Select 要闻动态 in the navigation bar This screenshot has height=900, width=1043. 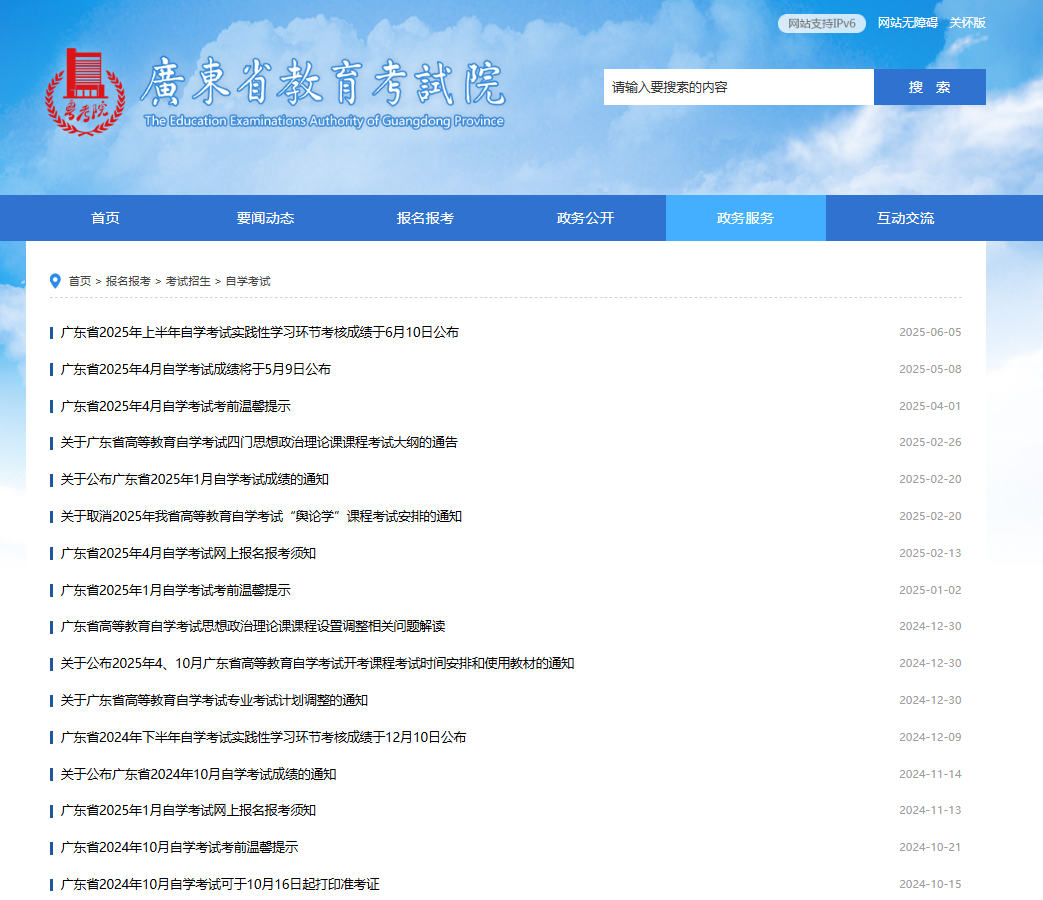coord(265,218)
